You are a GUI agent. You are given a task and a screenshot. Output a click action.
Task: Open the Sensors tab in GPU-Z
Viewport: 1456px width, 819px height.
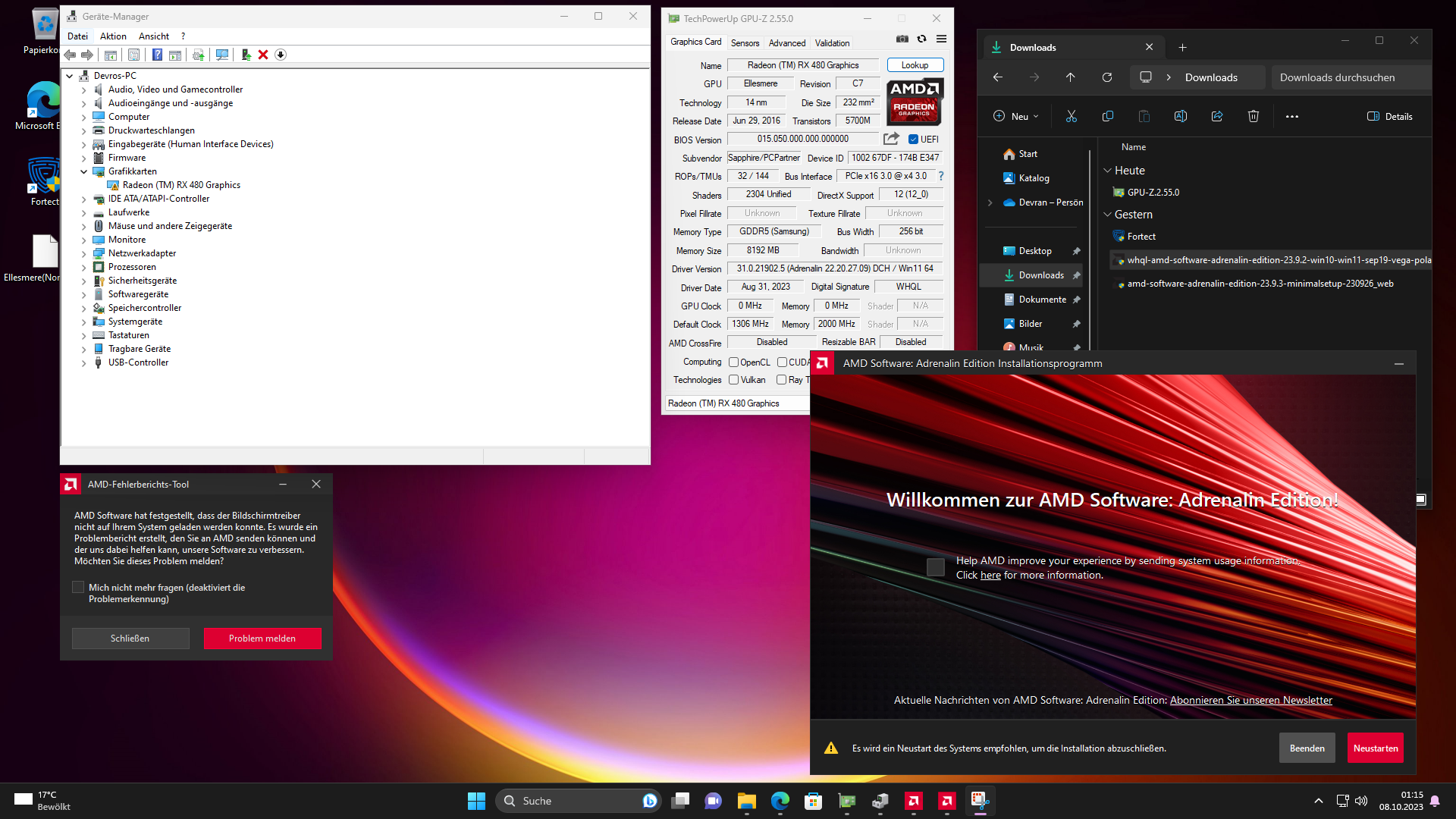[745, 43]
